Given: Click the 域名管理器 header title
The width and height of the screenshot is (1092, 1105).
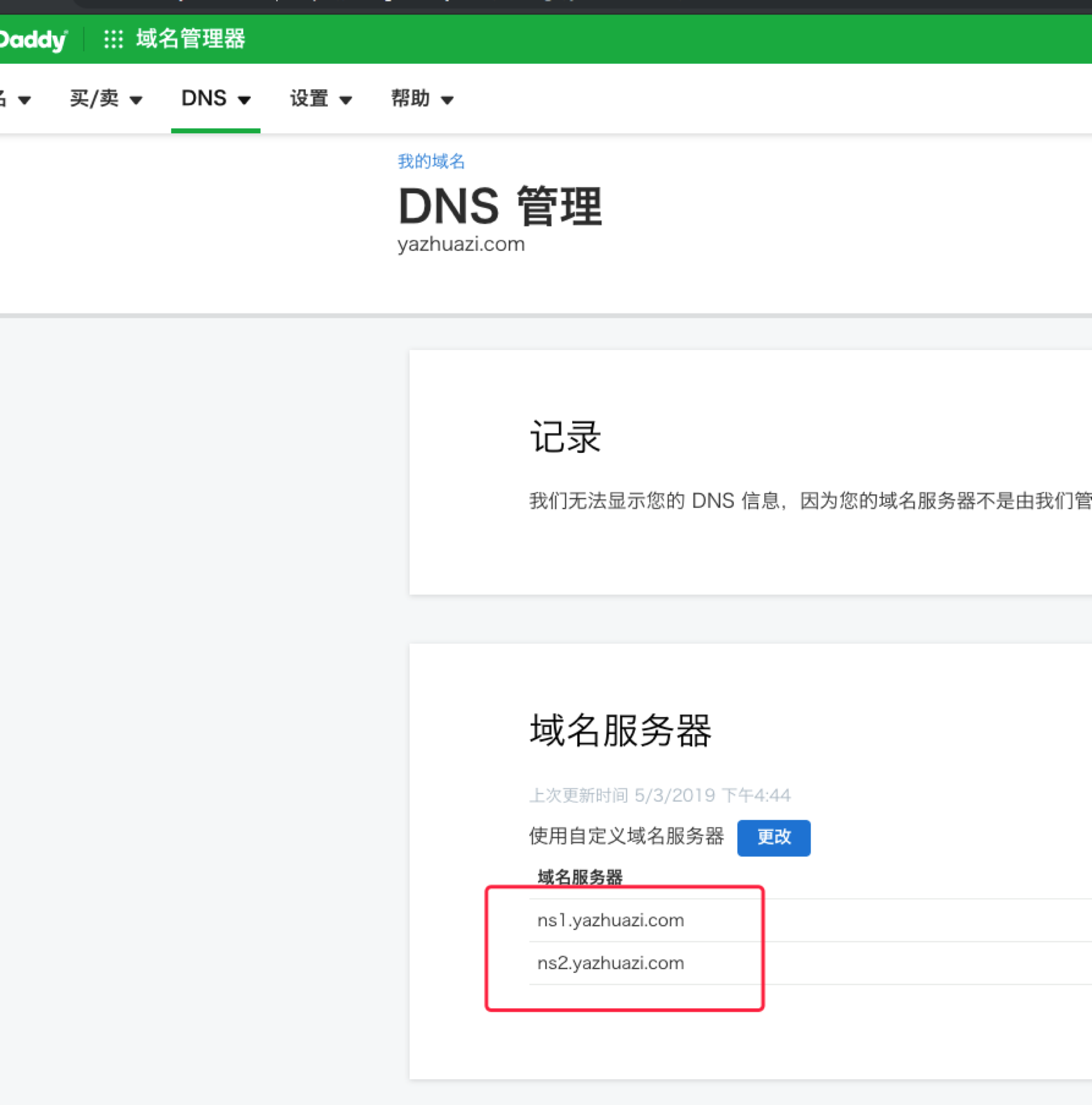Looking at the screenshot, I should (190, 39).
